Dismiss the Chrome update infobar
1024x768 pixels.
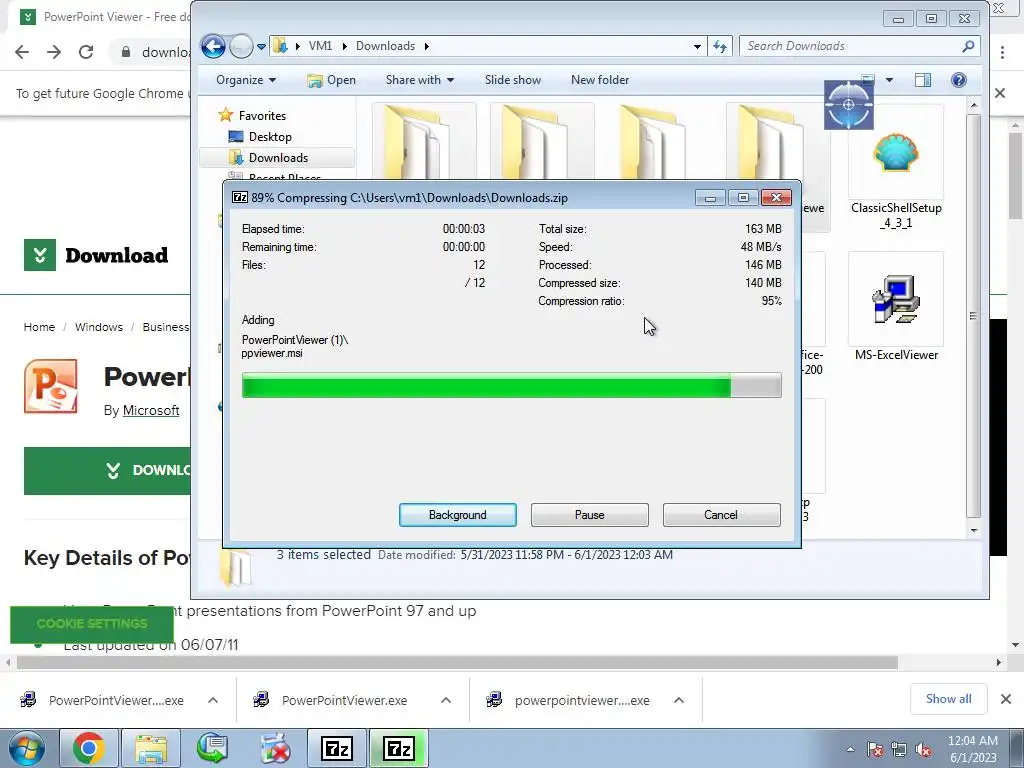(1000, 93)
